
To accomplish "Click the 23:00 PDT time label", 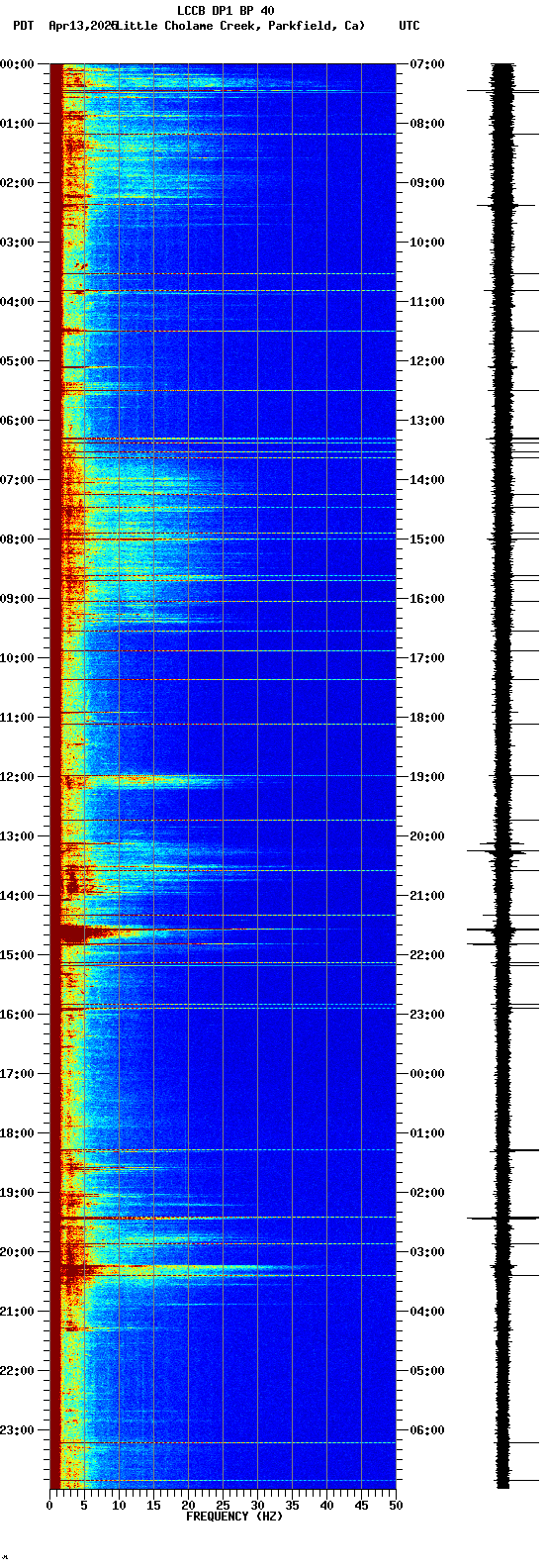I will [x=17, y=1430].
